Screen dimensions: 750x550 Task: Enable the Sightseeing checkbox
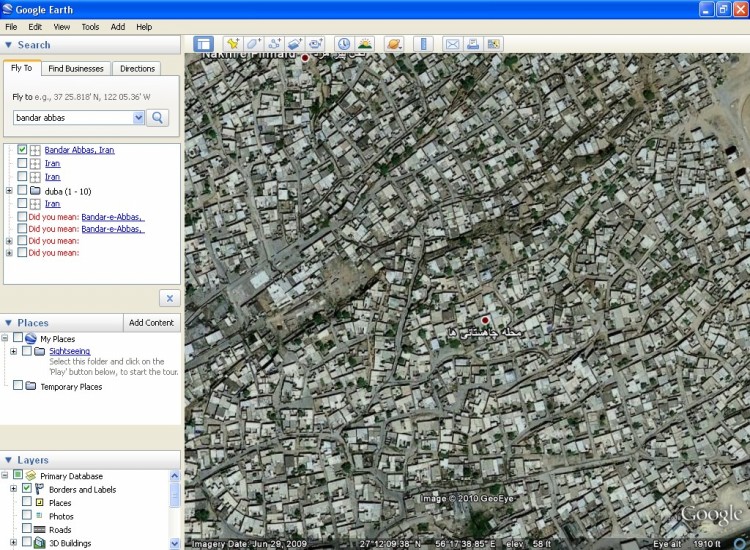point(27,351)
